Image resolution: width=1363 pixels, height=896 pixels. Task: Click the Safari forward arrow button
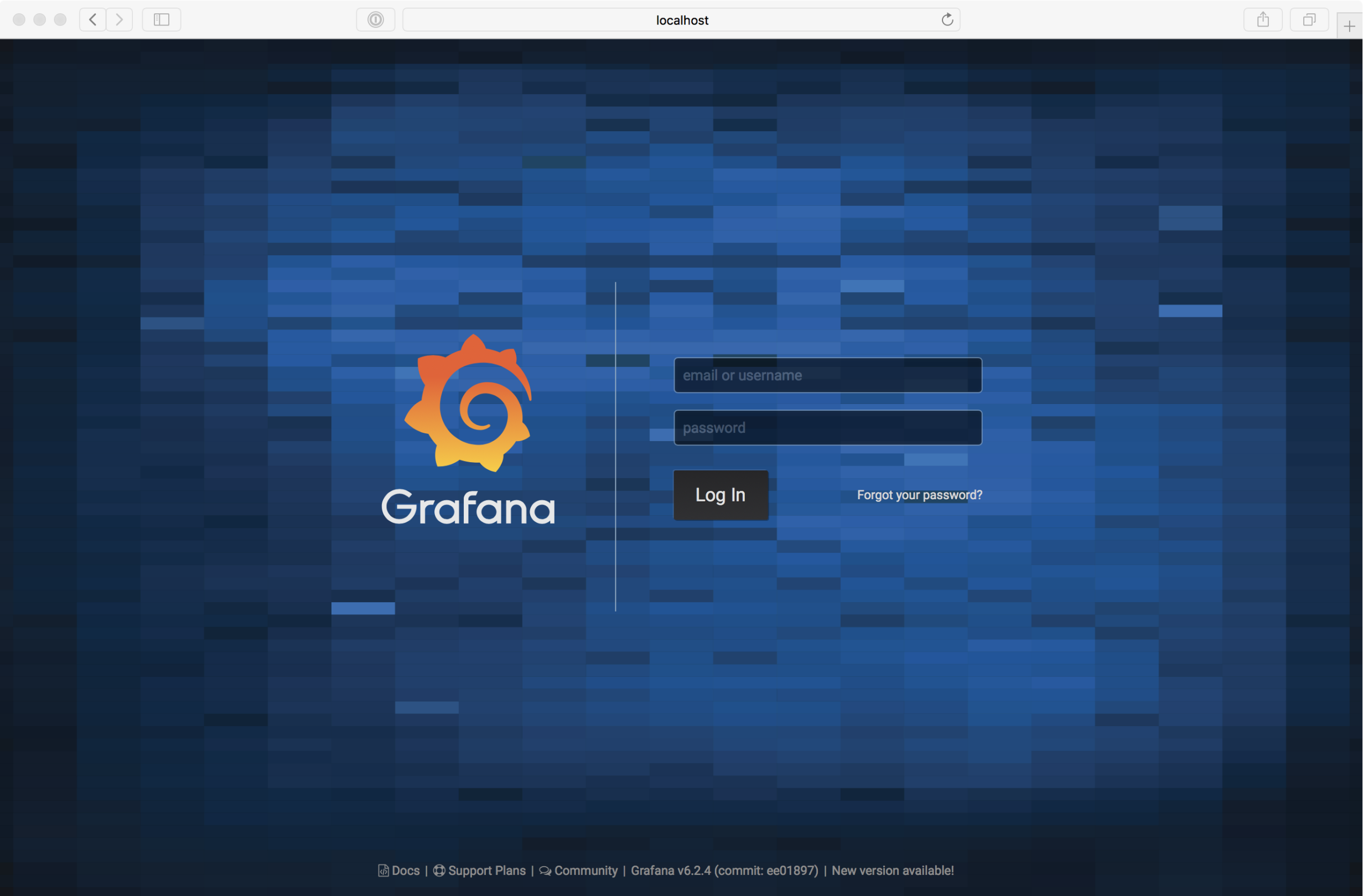pyautogui.click(x=119, y=19)
